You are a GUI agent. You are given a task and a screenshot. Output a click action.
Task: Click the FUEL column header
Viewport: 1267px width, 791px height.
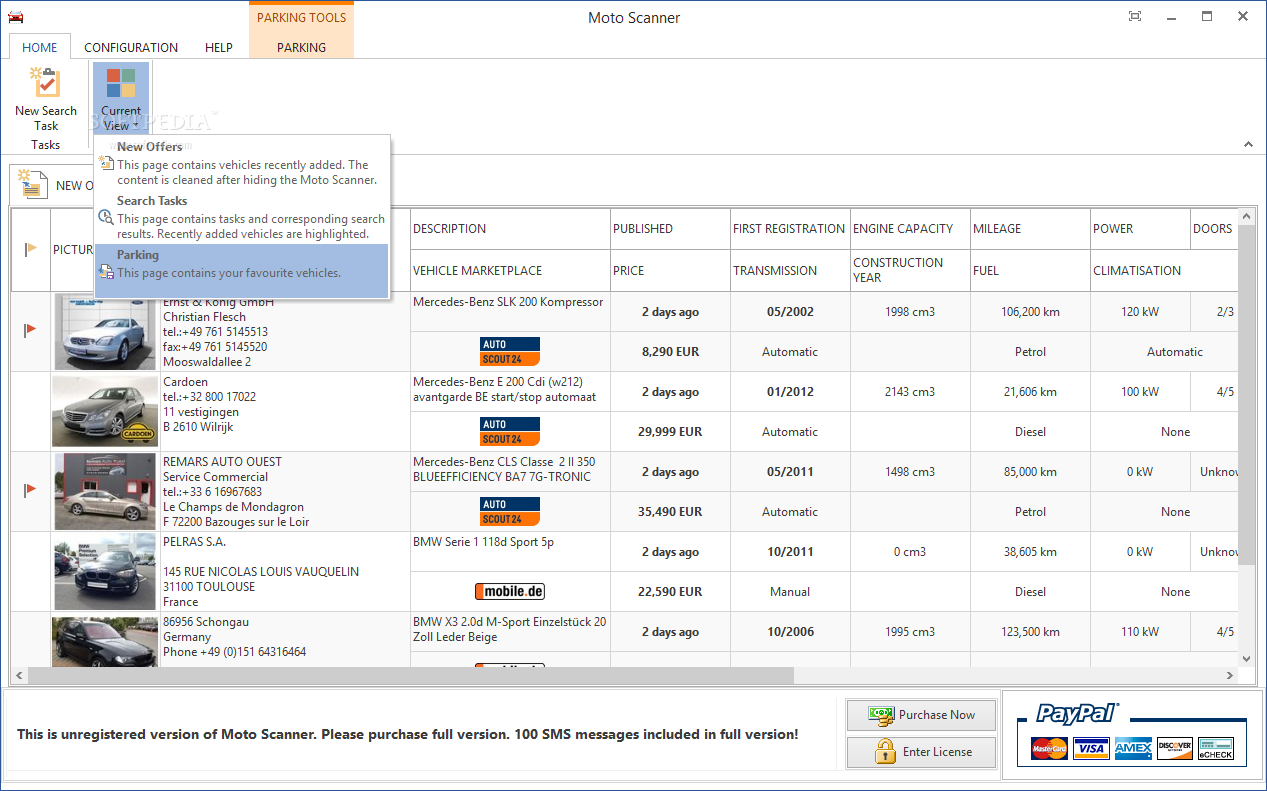(x=1030, y=271)
